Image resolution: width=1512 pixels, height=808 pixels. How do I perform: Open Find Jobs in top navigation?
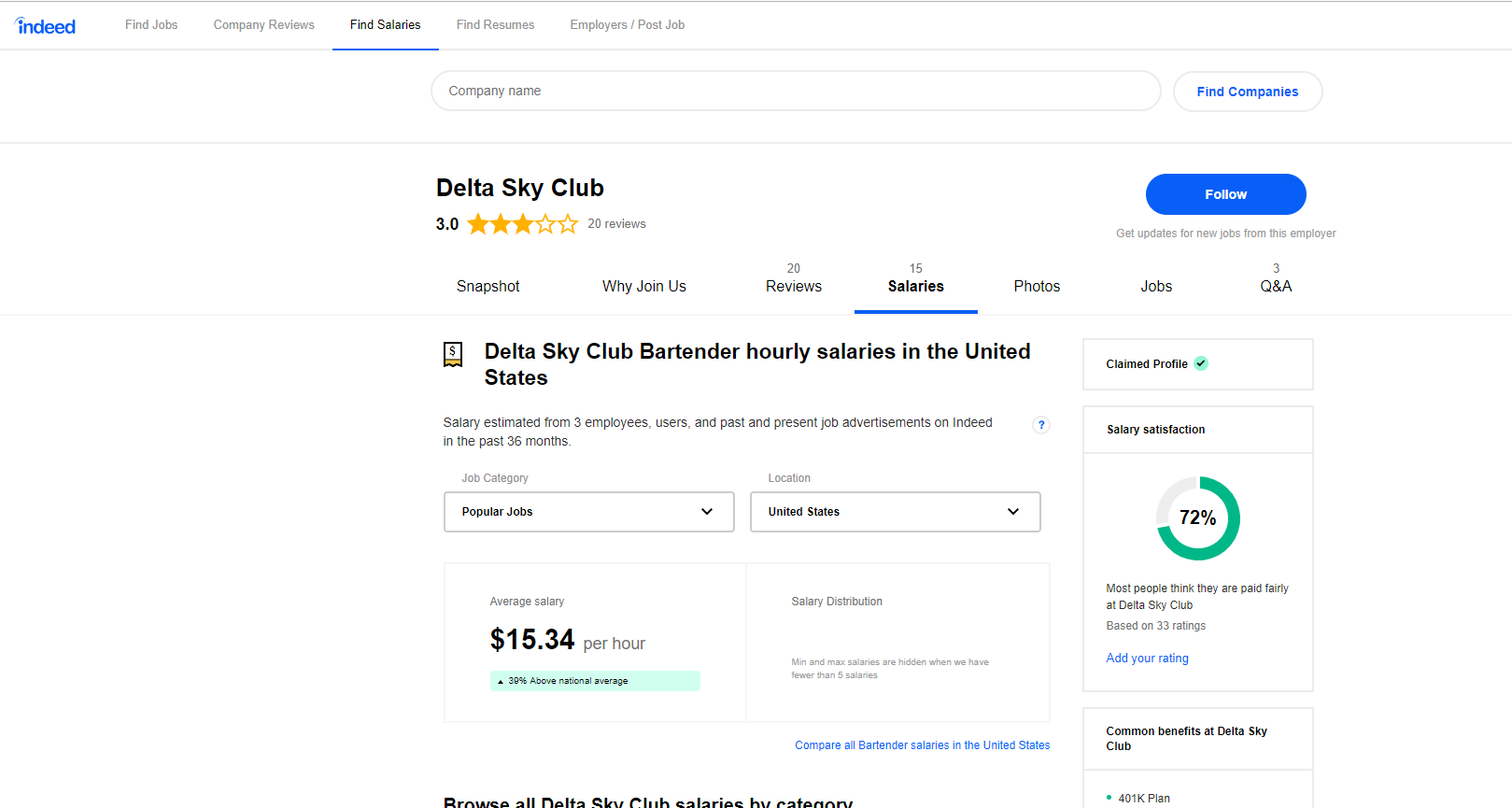pos(151,25)
